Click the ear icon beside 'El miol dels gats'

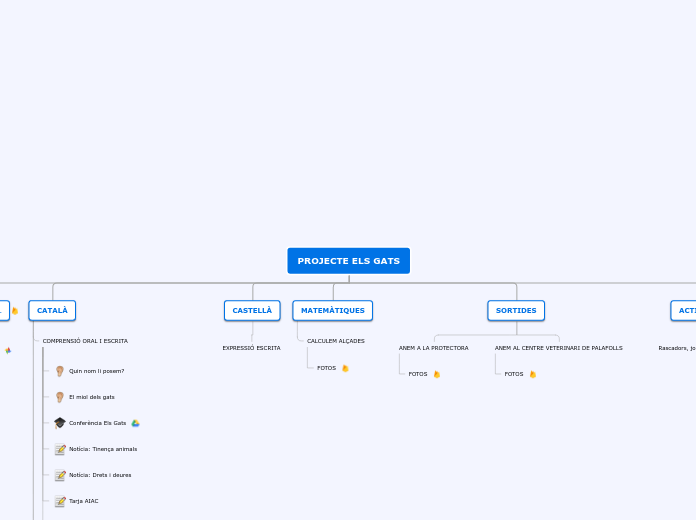pos(60,397)
